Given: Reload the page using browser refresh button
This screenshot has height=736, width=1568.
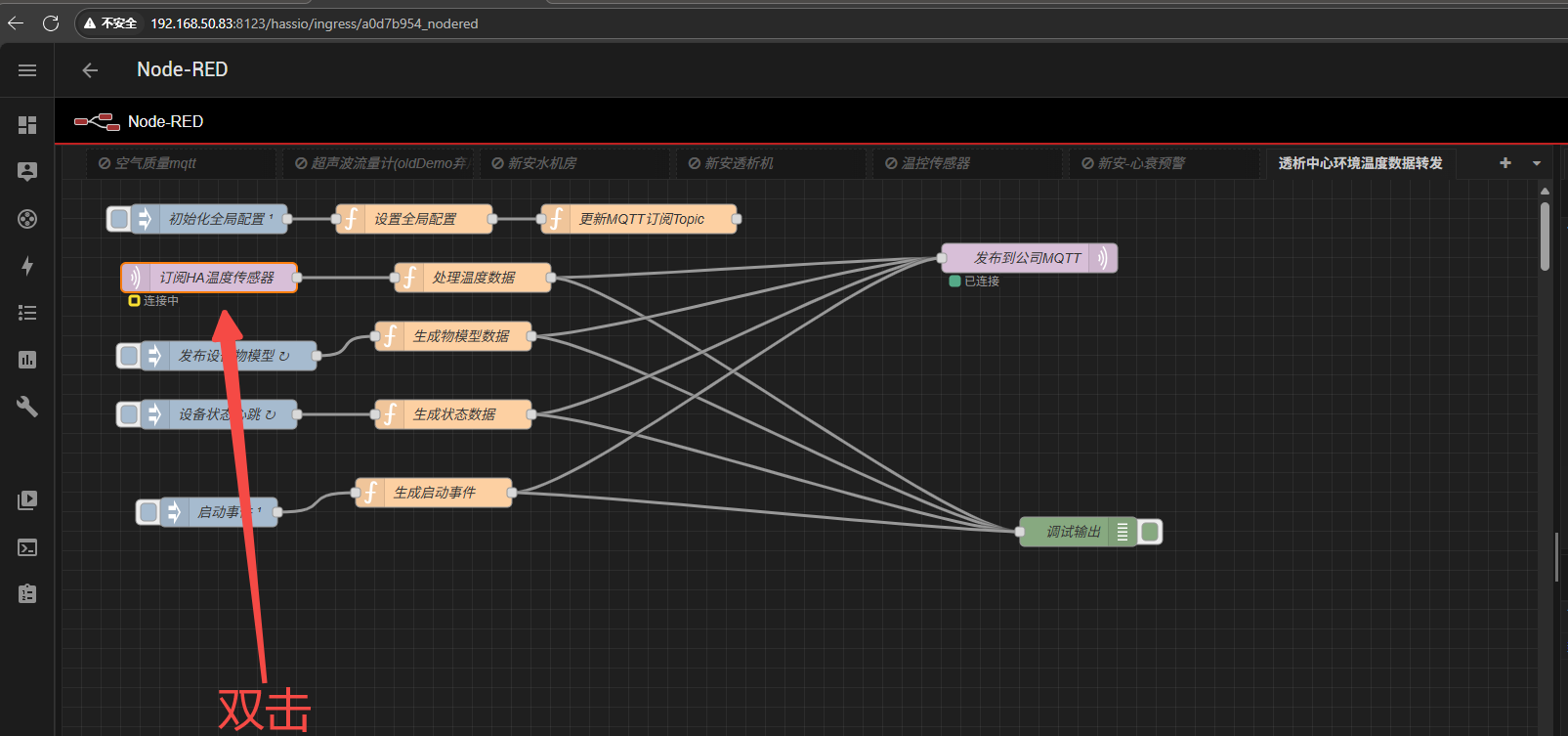Looking at the screenshot, I should (51, 23).
